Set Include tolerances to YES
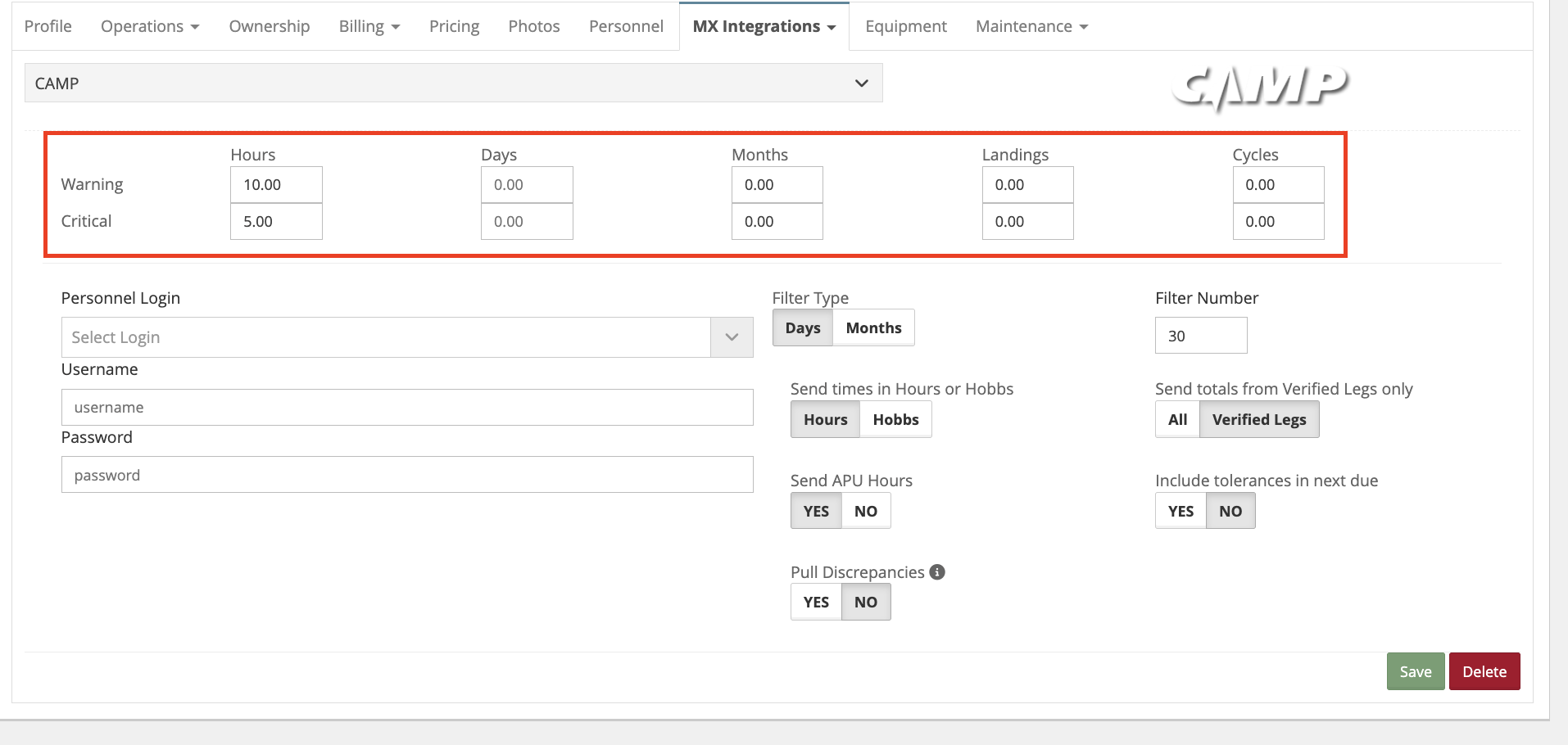The height and width of the screenshot is (745, 1568). (x=1181, y=512)
